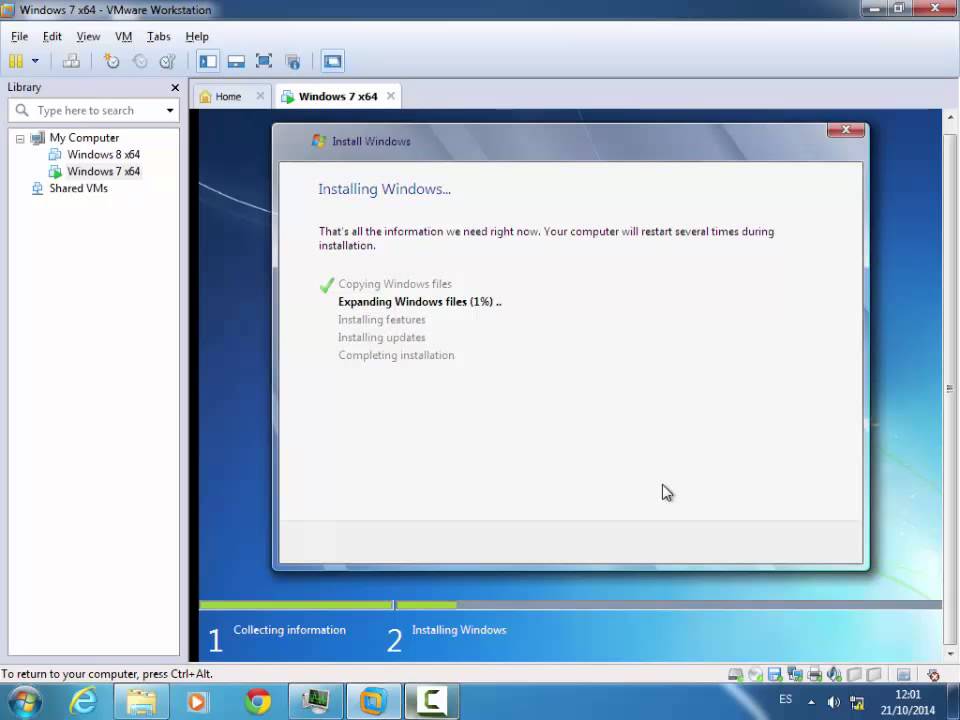Image resolution: width=960 pixels, height=720 pixels.
Task: Select Windows 7 x64 in library tree
Action: coord(103,171)
